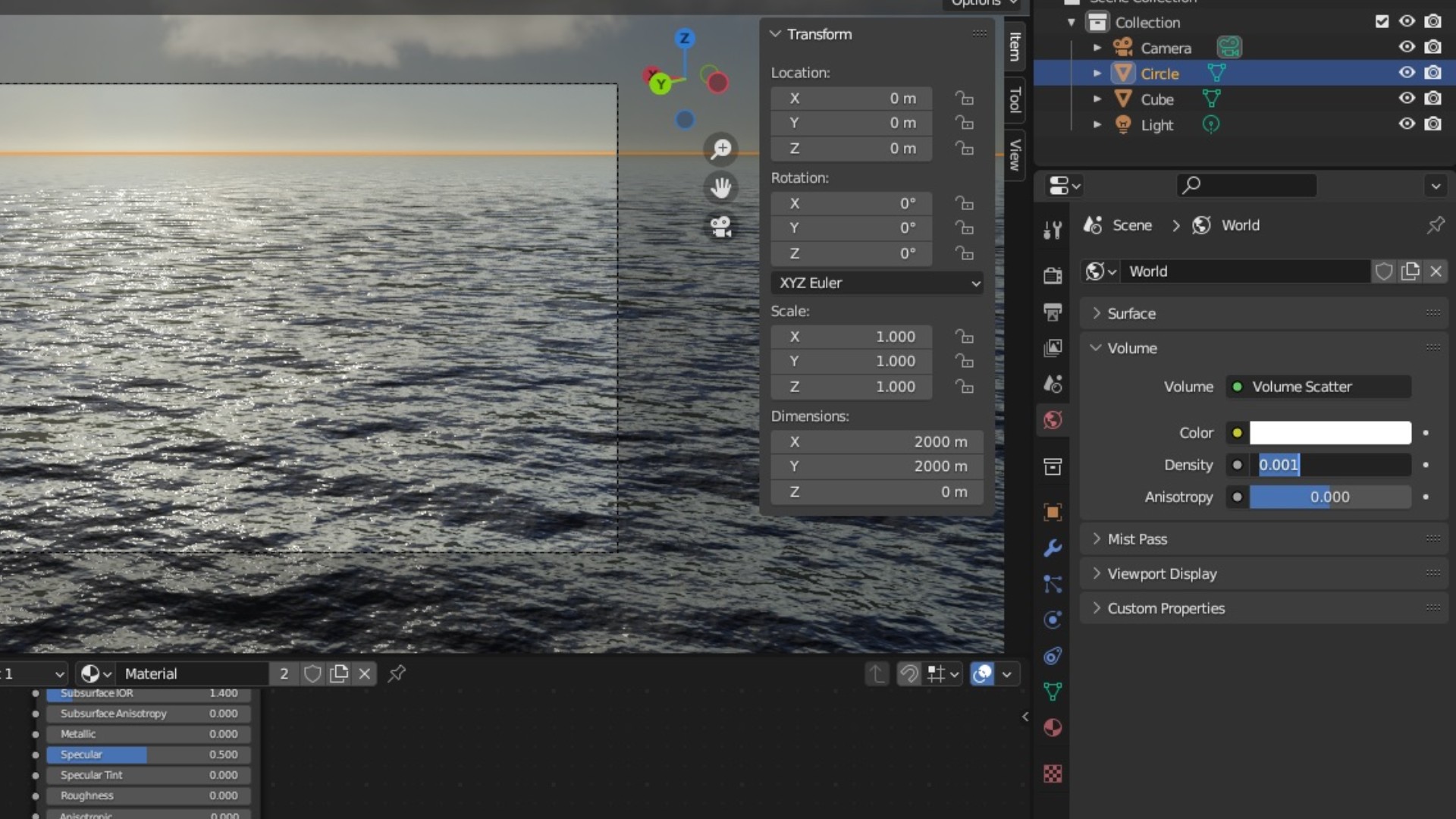Open the Render properties tab icon
This screenshot has height=819, width=1456.
coord(1053,275)
